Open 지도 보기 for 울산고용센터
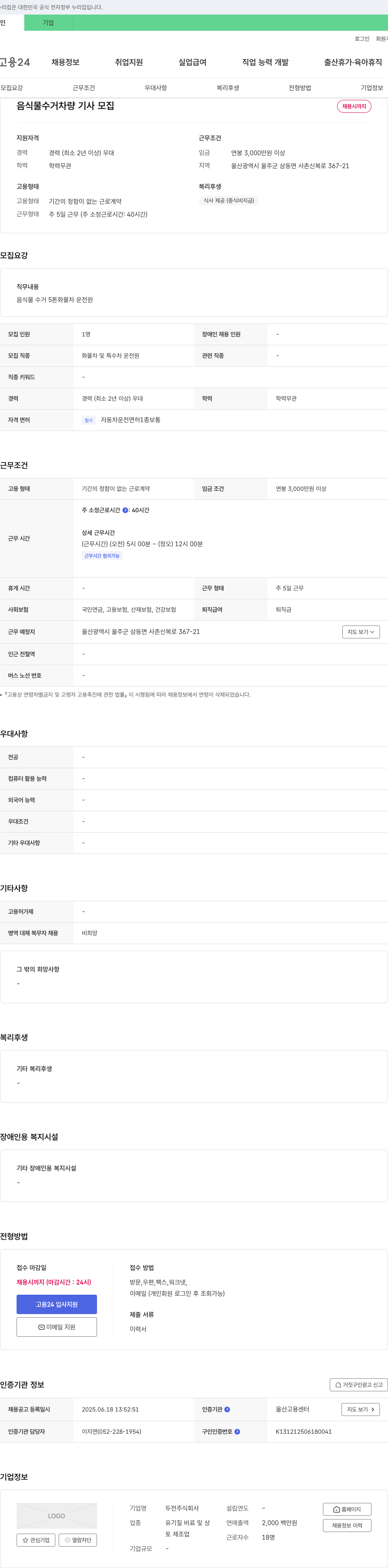 [361, 1409]
